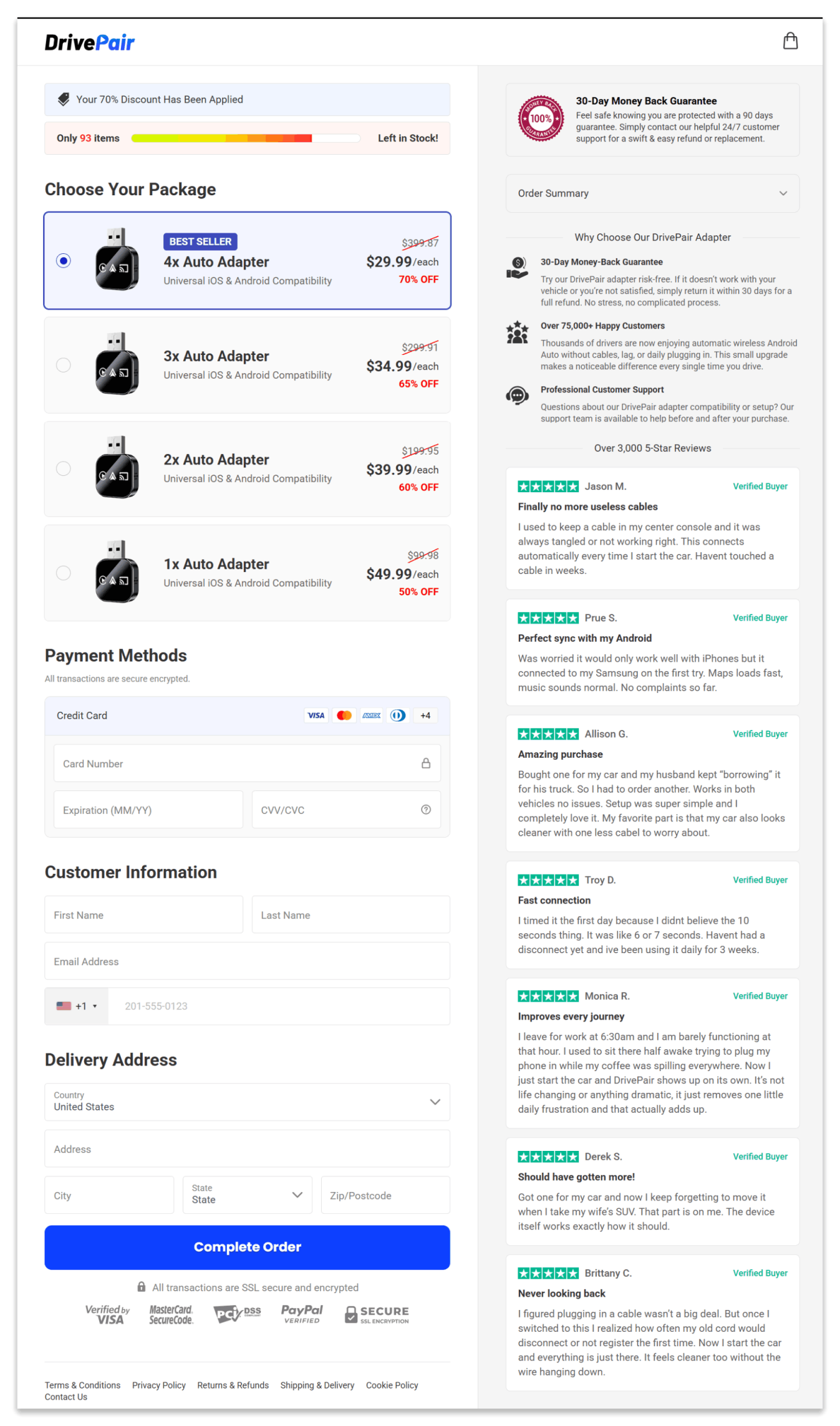Focus the Card Number field
The width and height of the screenshot is (840, 1426).
click(x=247, y=763)
